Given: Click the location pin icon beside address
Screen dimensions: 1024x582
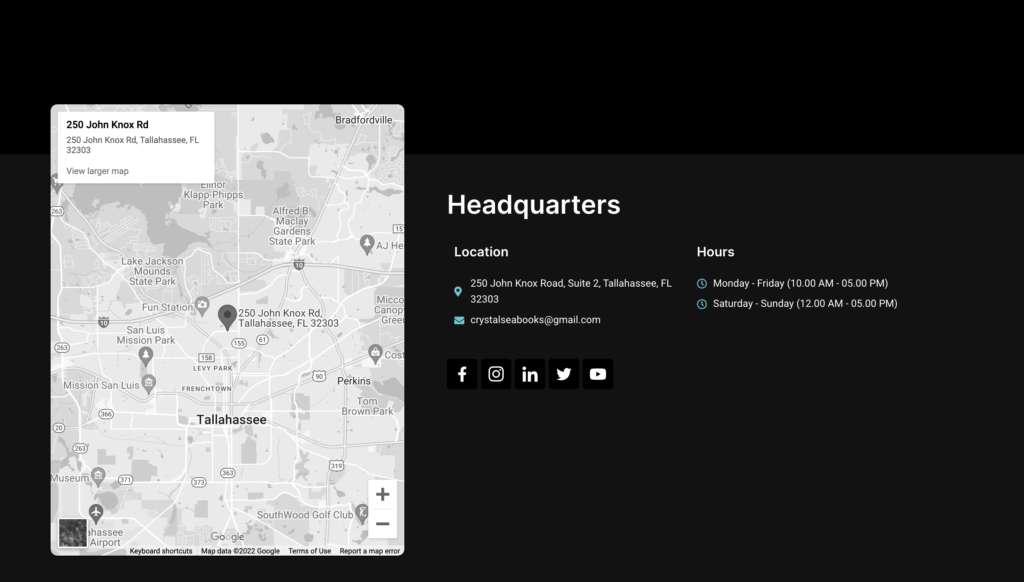Looking at the screenshot, I should click(458, 291).
